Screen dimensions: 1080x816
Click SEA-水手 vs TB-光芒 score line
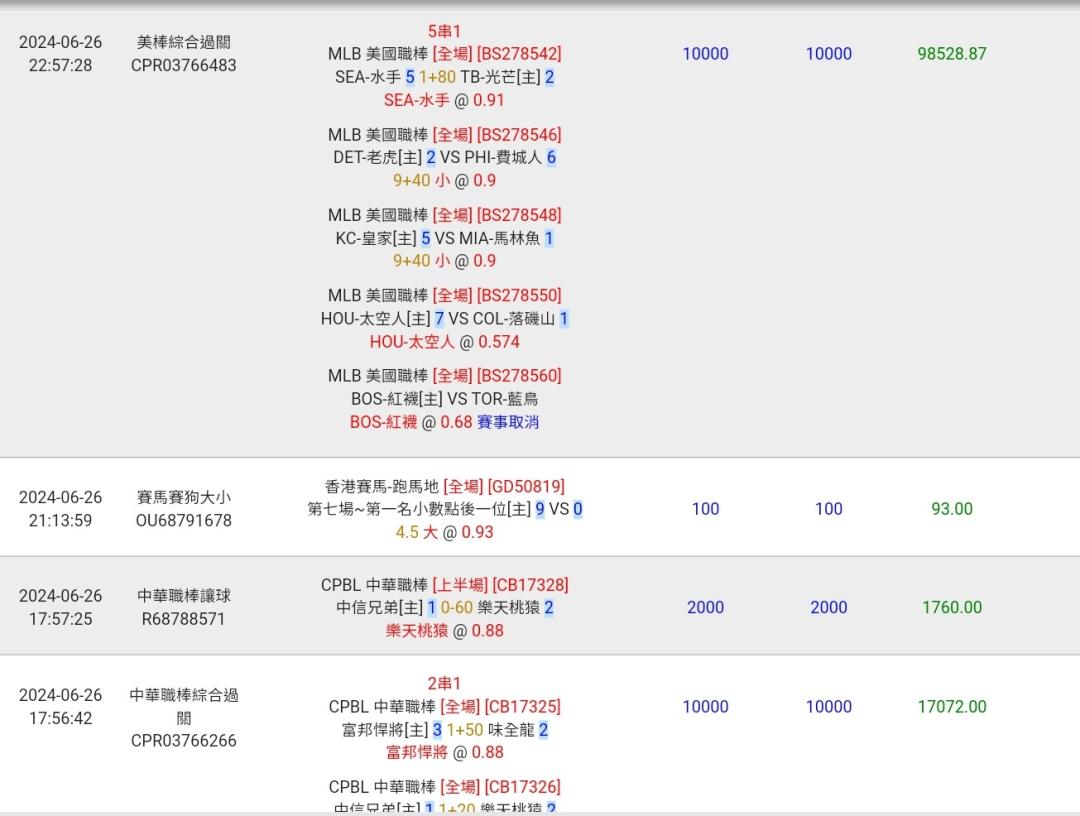point(444,77)
